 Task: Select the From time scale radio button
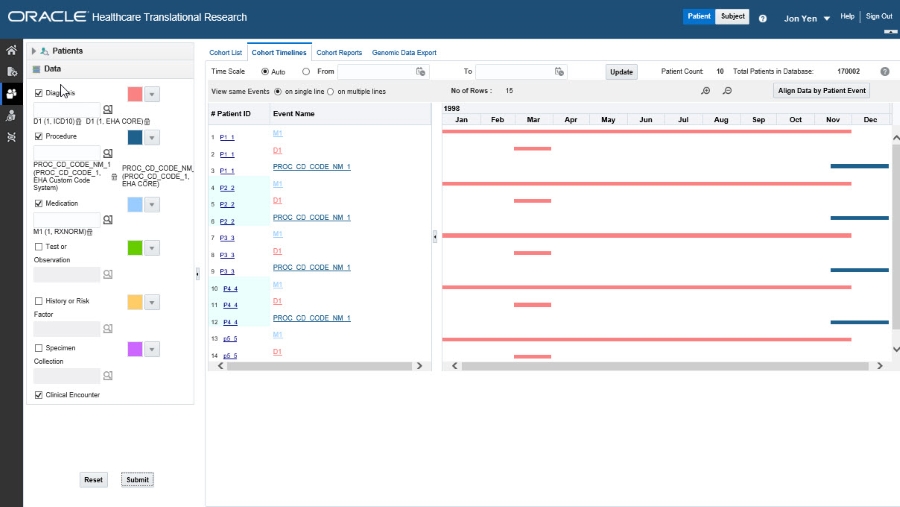point(306,72)
